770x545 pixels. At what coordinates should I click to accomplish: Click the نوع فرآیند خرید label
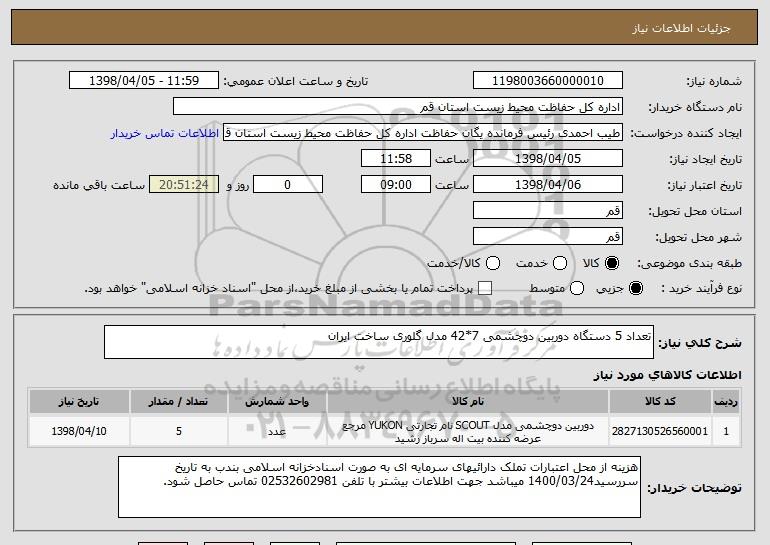coord(702,288)
